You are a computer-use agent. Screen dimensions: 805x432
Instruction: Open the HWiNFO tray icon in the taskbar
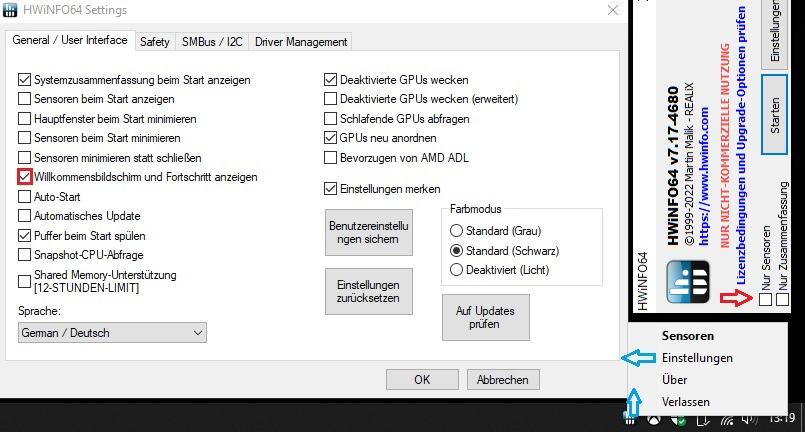630,419
